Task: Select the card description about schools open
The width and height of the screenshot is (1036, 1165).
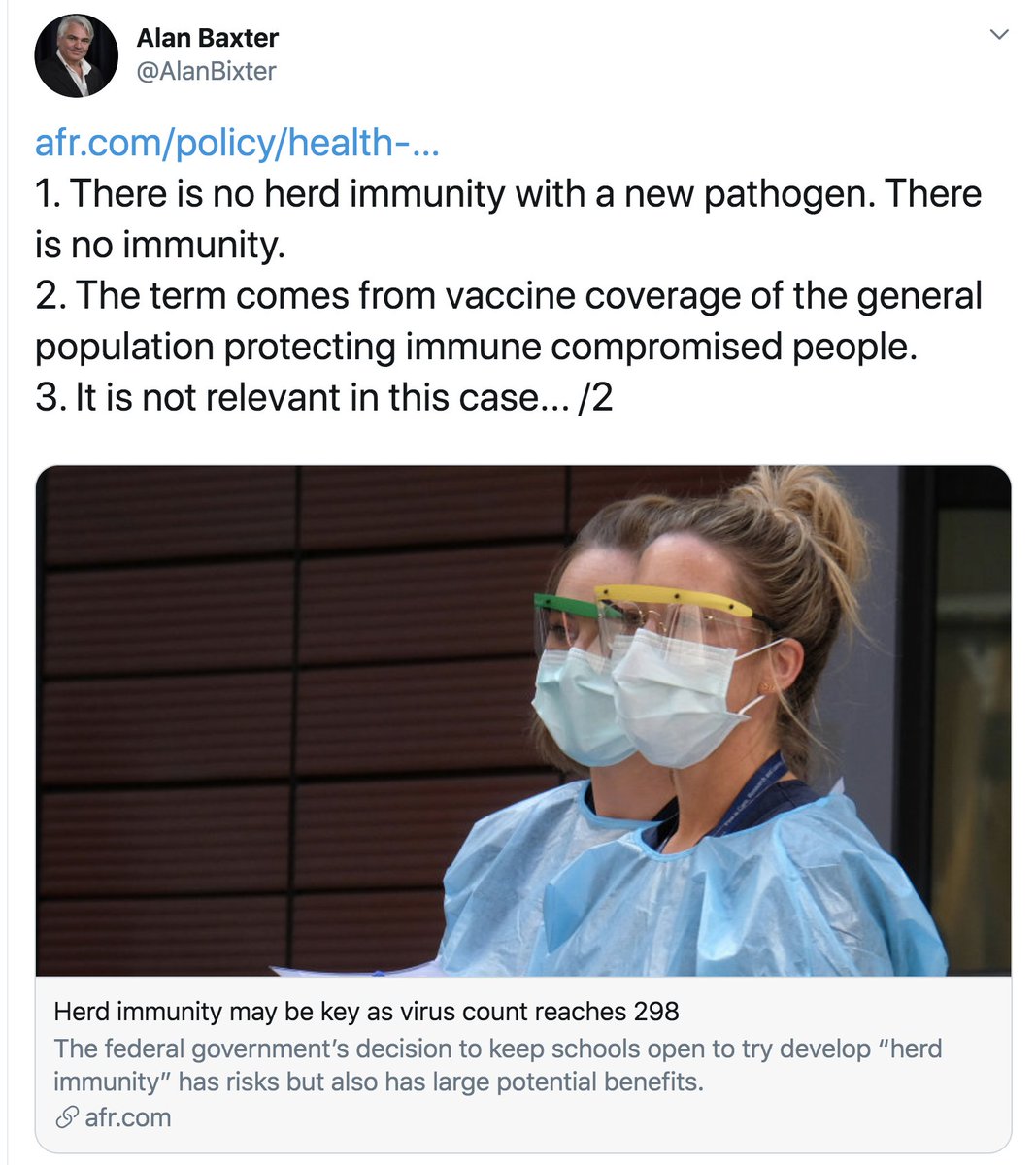Action: click(x=497, y=1065)
